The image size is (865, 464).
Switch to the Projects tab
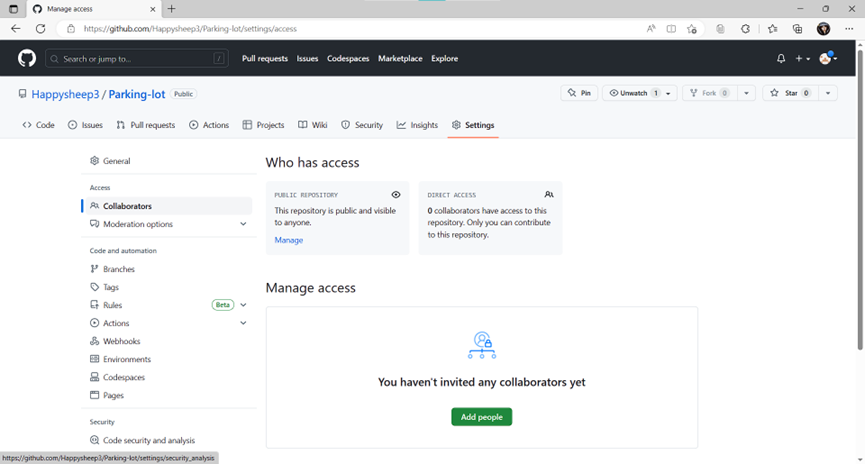pyautogui.click(x=264, y=125)
